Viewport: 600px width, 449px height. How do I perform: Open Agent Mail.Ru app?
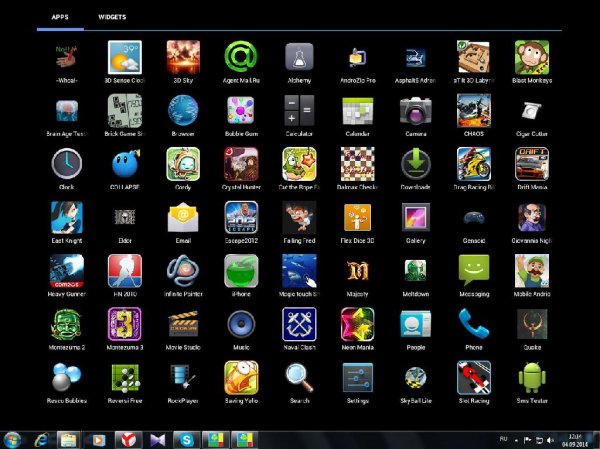[241, 57]
